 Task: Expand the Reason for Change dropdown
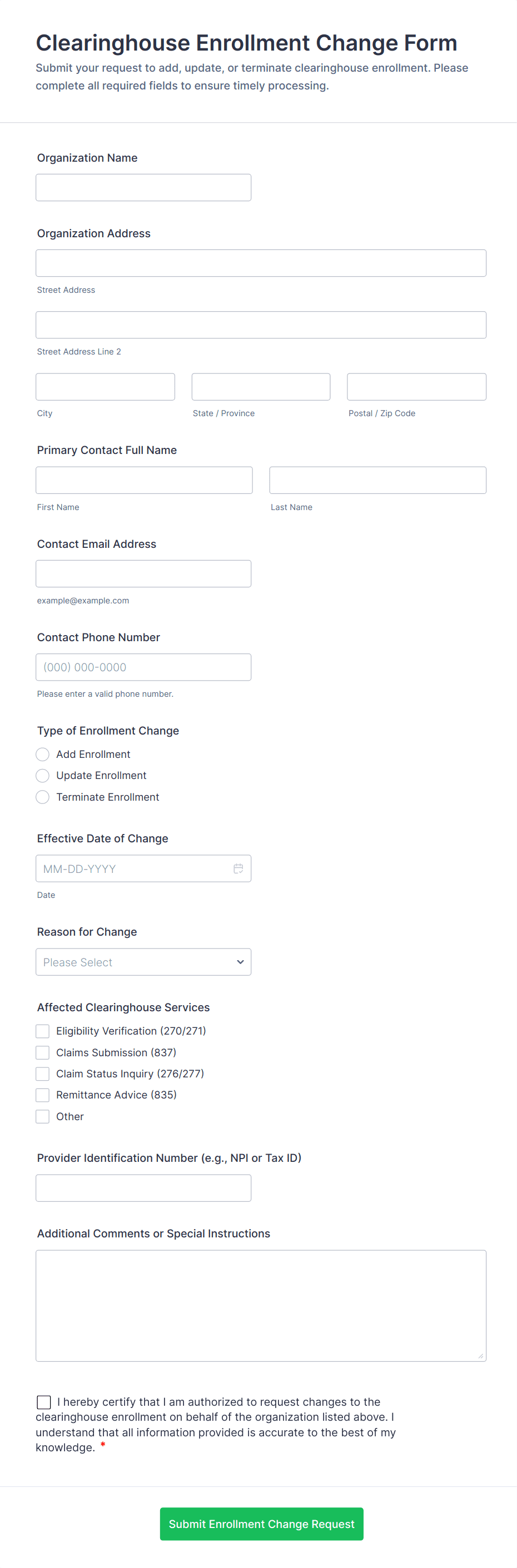tap(143, 962)
